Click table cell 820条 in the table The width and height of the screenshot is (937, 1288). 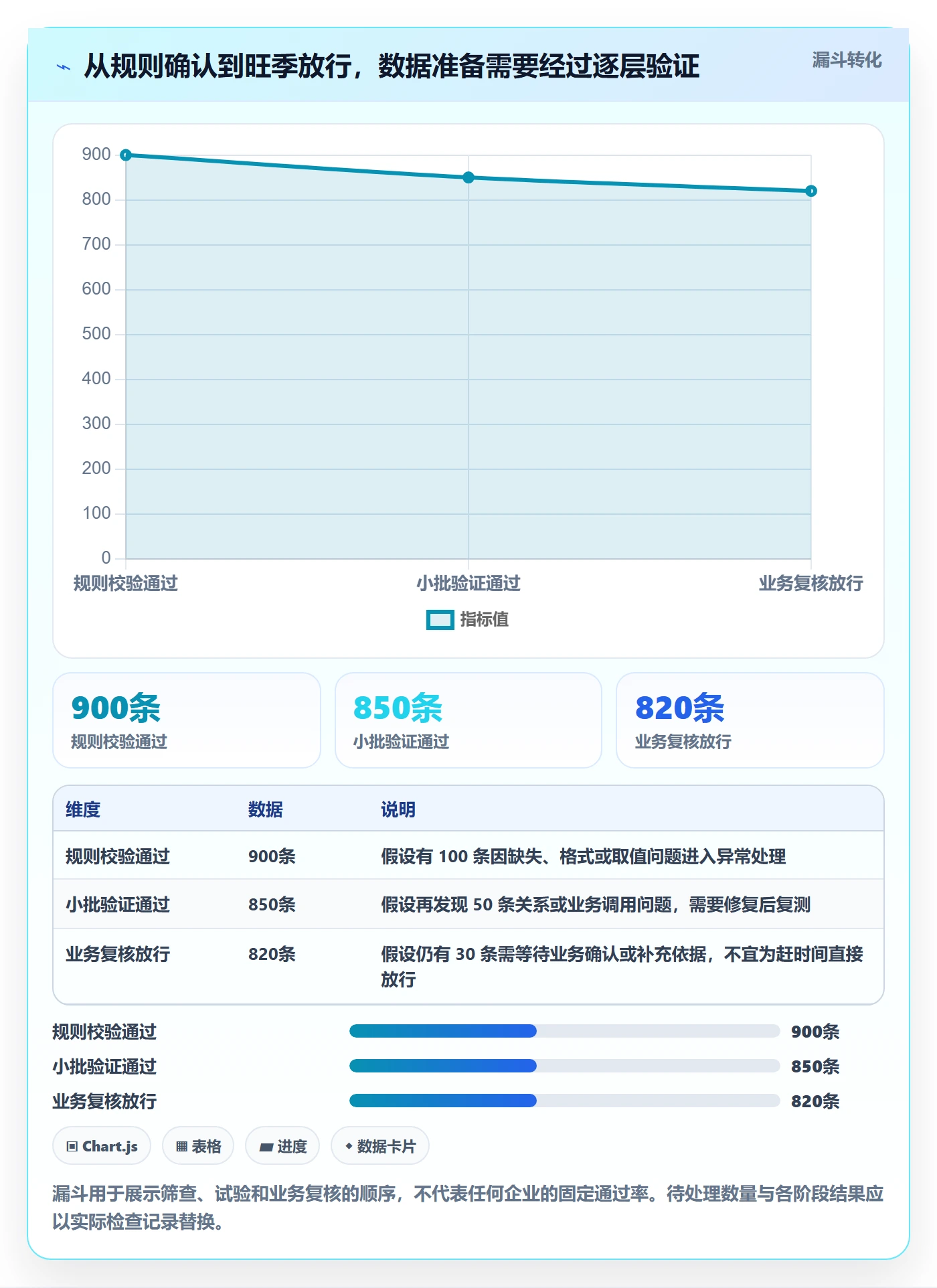(272, 955)
